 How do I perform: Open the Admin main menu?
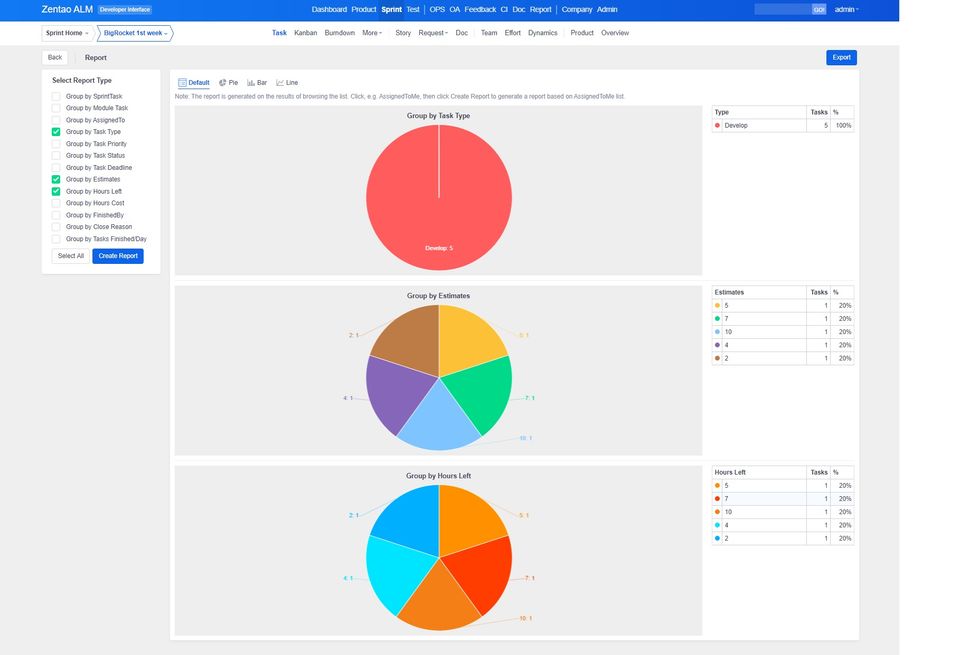click(607, 9)
